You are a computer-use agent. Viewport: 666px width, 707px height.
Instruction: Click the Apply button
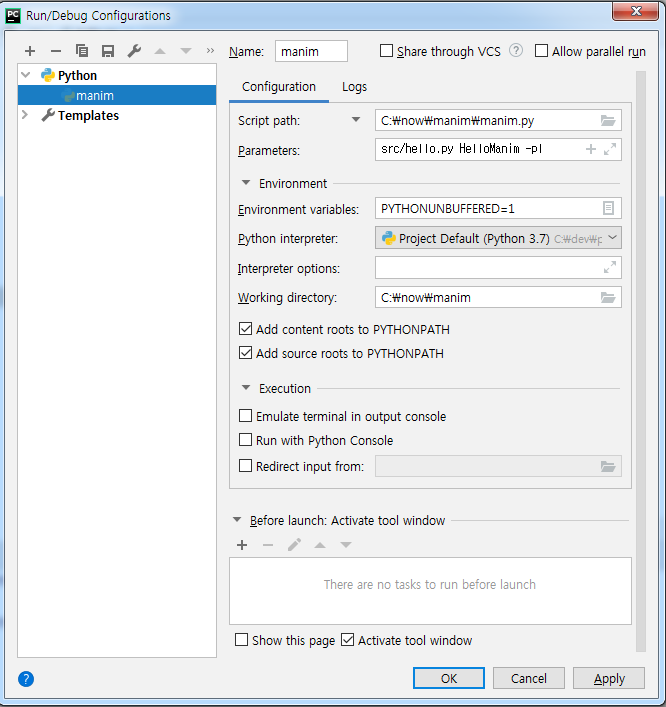point(609,678)
